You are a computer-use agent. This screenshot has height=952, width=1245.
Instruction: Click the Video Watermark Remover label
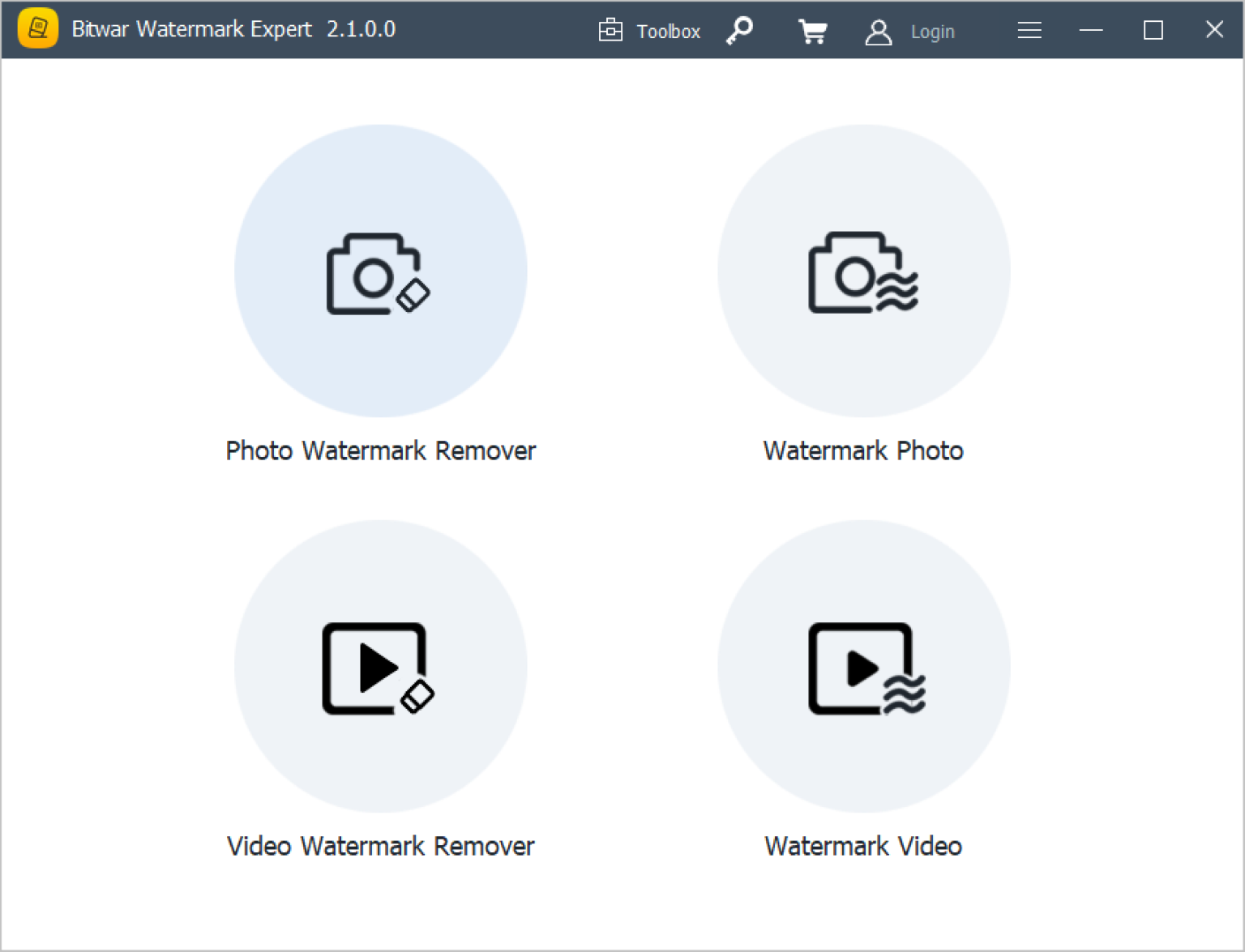click(381, 846)
